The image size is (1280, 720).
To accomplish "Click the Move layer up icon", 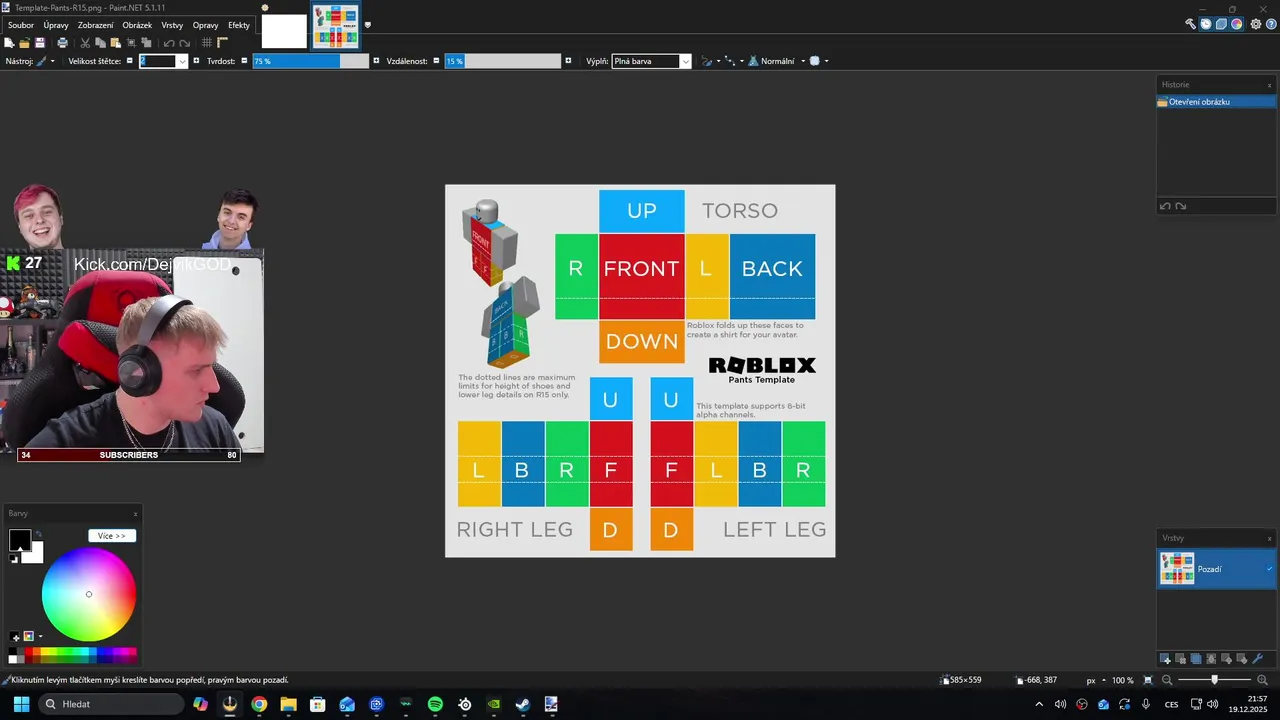I will [x=1226, y=658].
